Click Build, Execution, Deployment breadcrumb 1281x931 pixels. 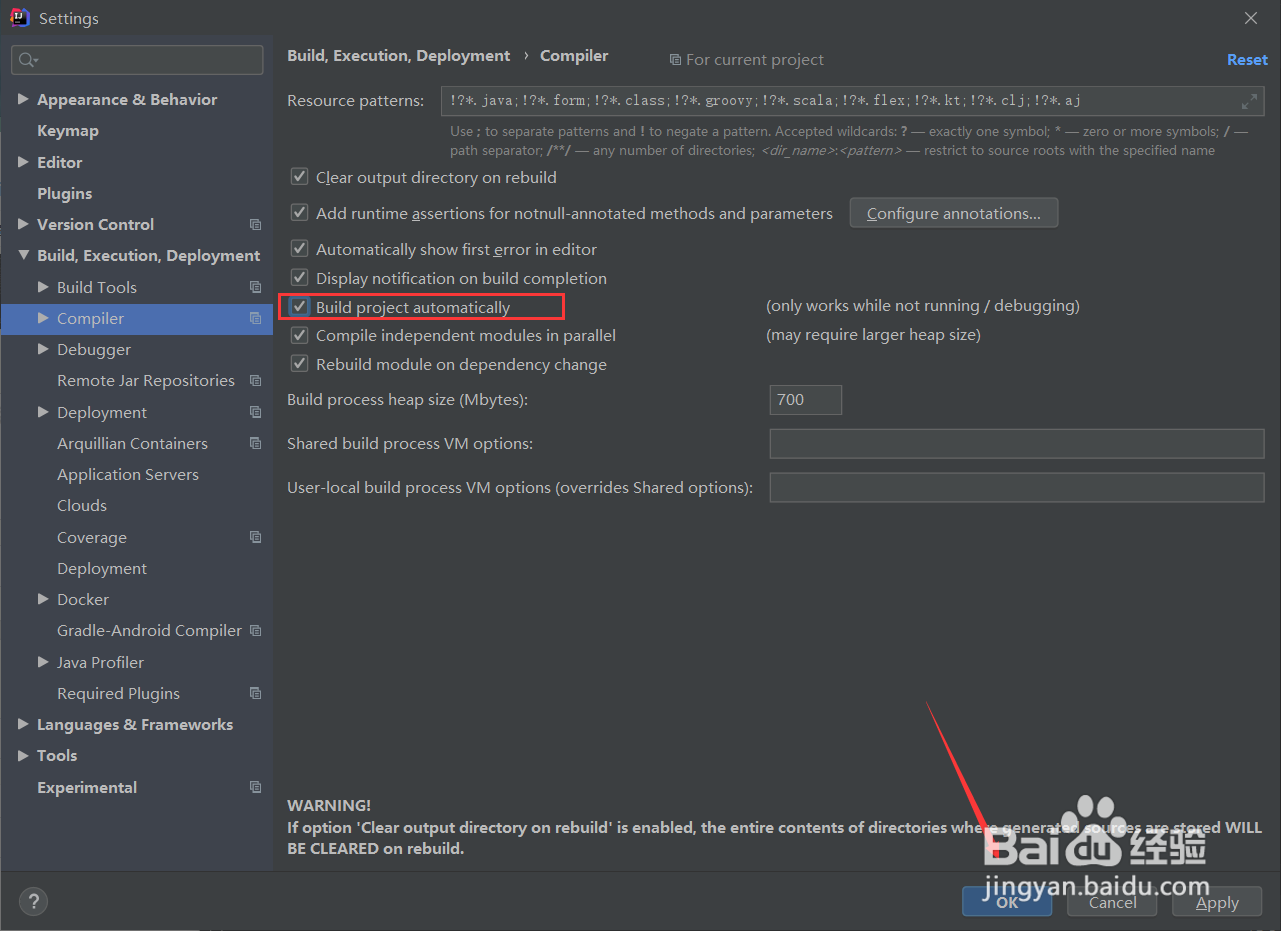(x=398, y=56)
